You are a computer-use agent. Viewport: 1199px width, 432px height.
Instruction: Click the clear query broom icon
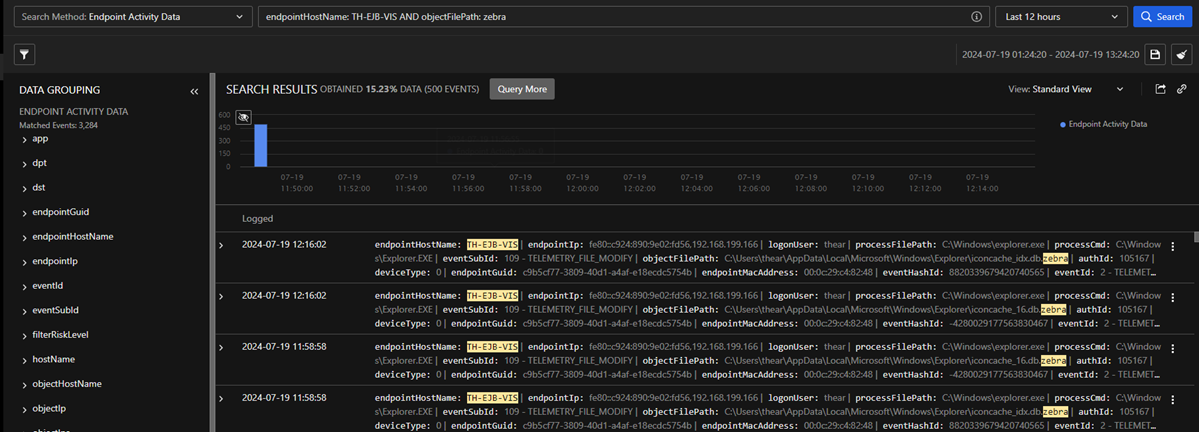pyautogui.click(x=1181, y=55)
